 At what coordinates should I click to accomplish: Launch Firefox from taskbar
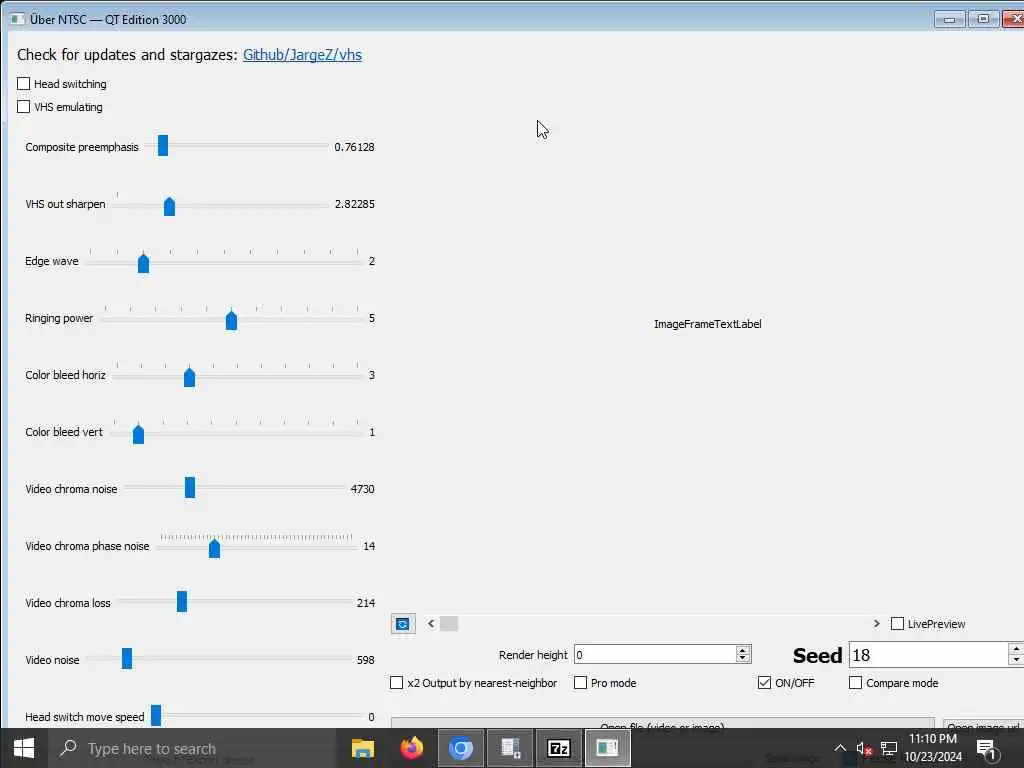click(x=411, y=748)
